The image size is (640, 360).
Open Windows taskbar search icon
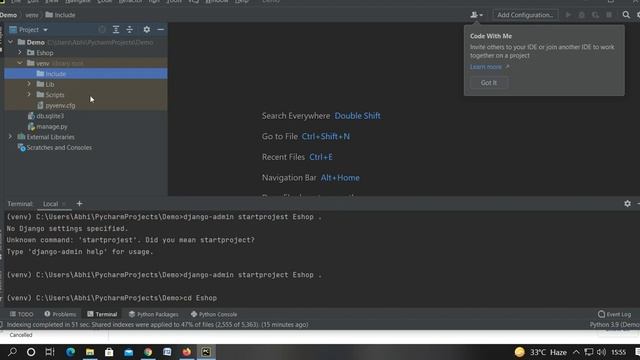click(12, 352)
